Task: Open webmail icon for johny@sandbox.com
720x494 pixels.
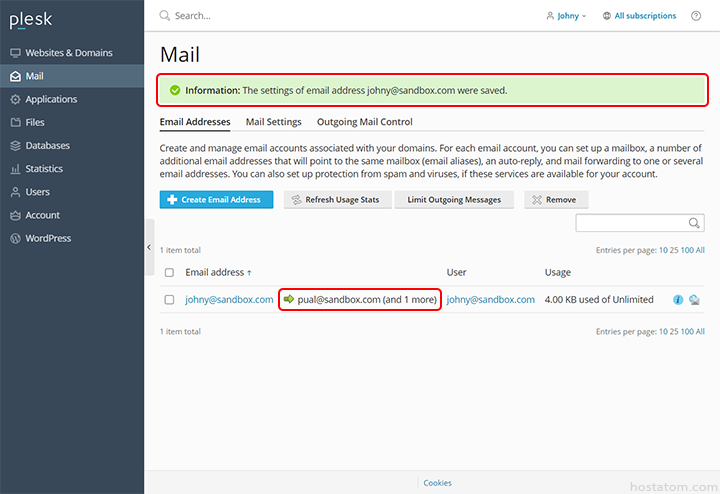Action: (694, 300)
